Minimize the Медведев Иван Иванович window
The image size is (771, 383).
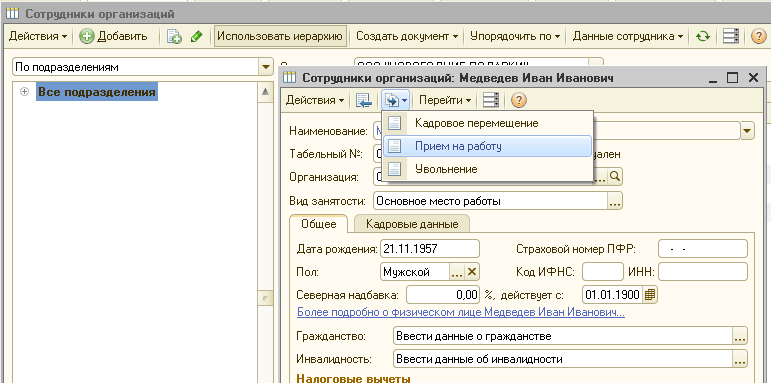[713, 78]
